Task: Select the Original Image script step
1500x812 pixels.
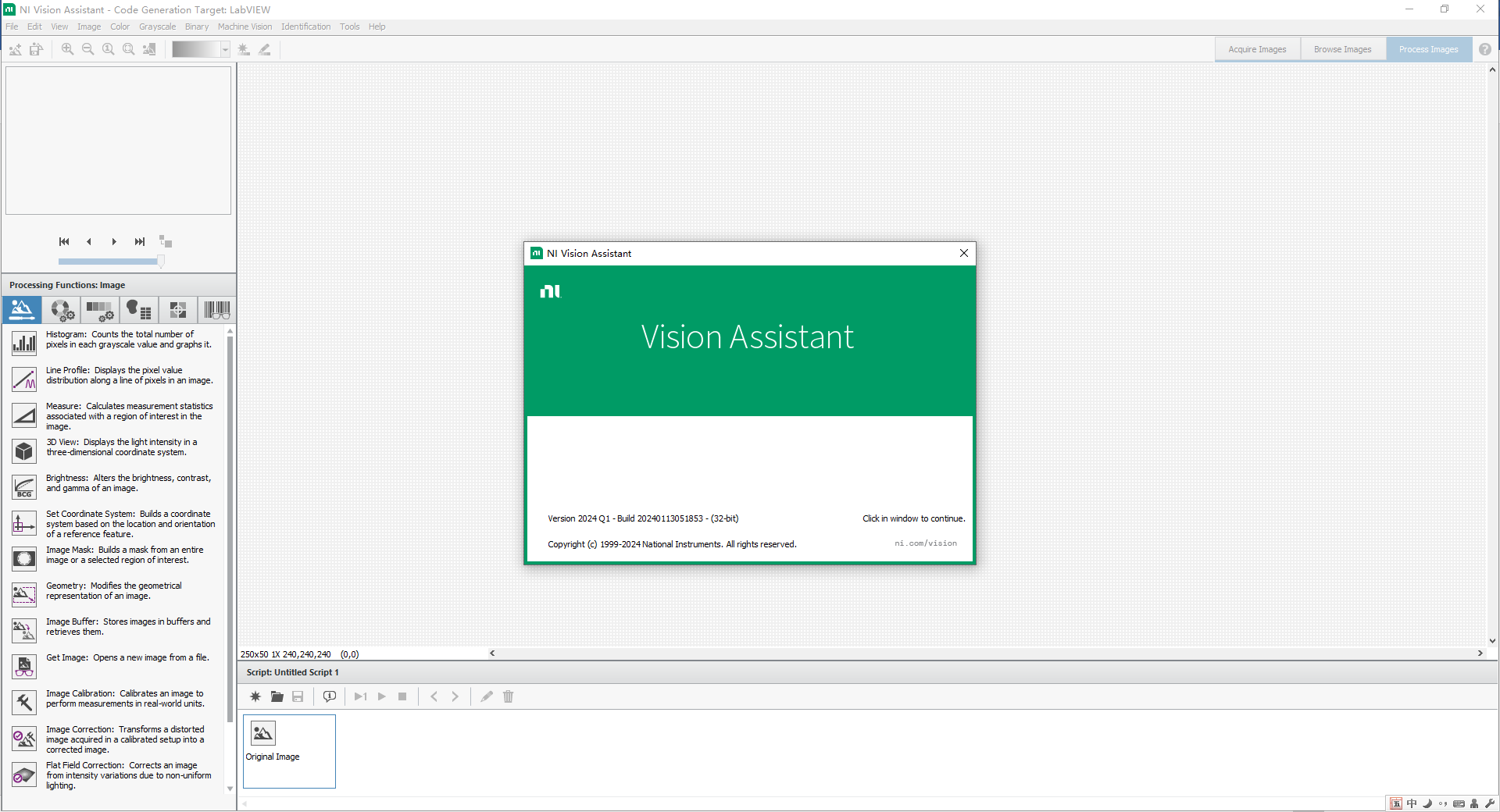Action: [289, 751]
